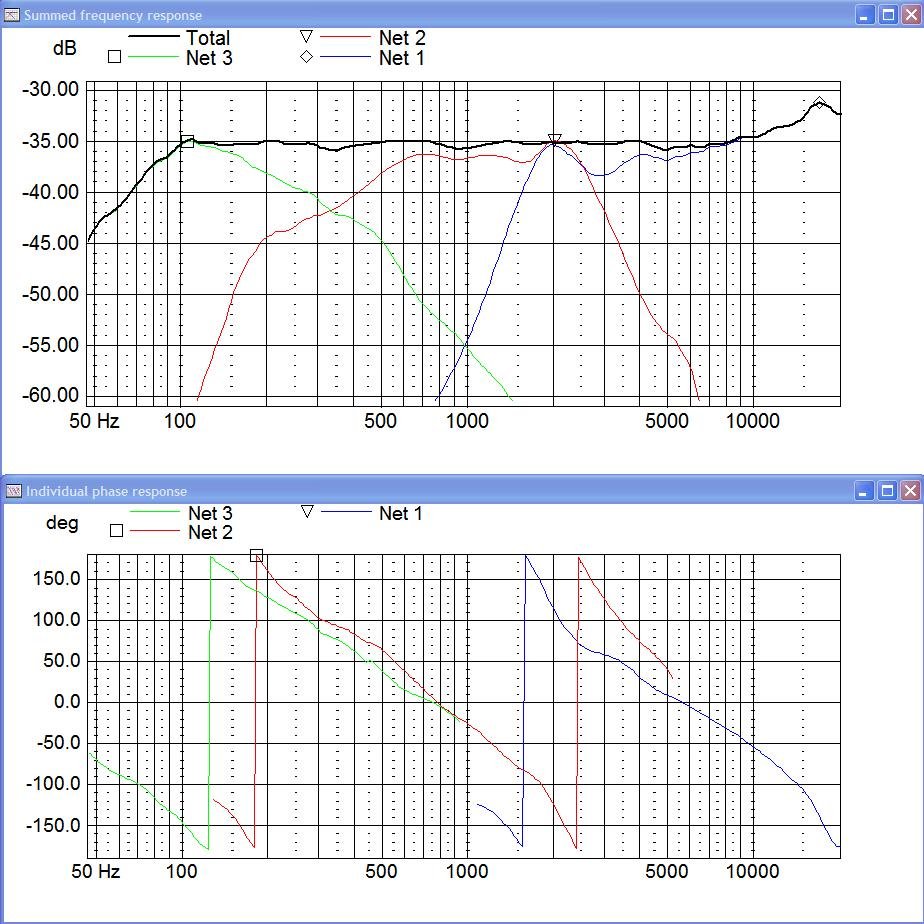Click the Individual phase response title bar icon

(13, 491)
